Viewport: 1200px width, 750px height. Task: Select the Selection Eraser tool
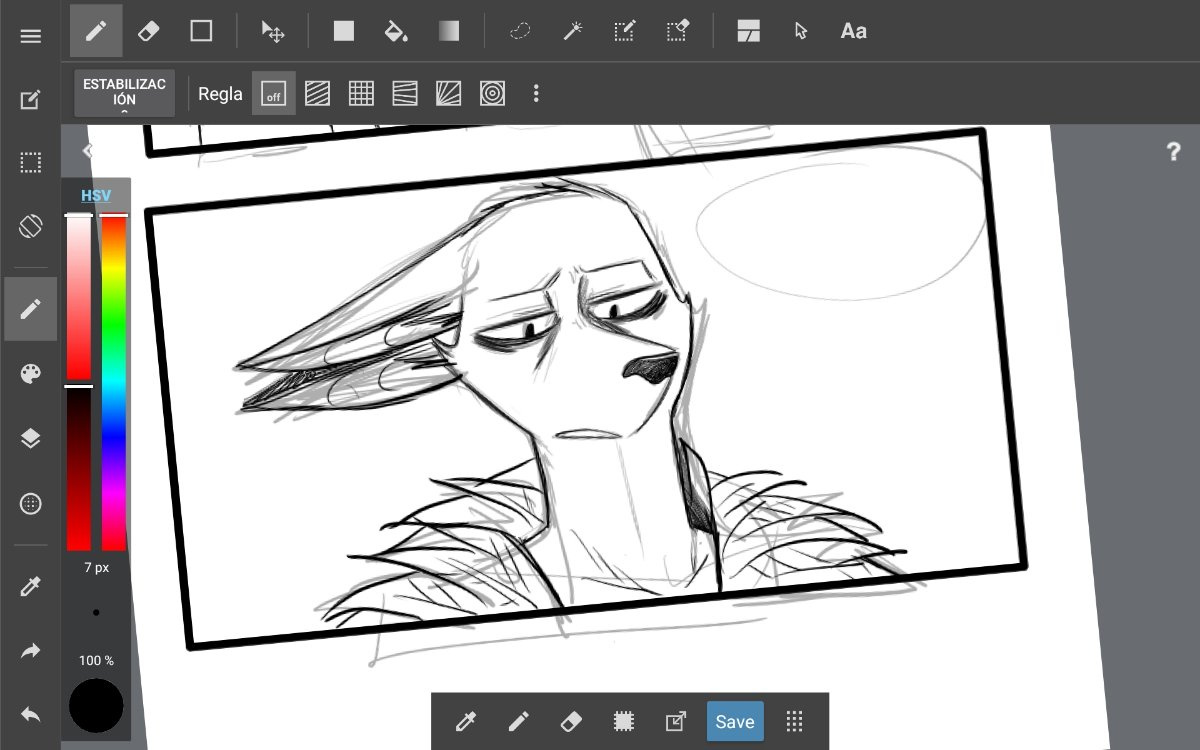click(677, 31)
